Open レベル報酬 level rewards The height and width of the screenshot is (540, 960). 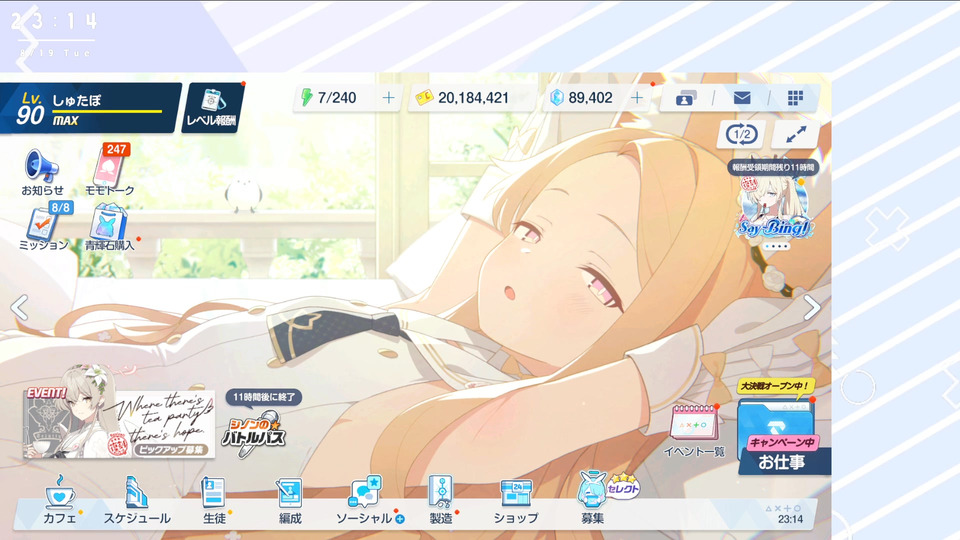point(211,107)
